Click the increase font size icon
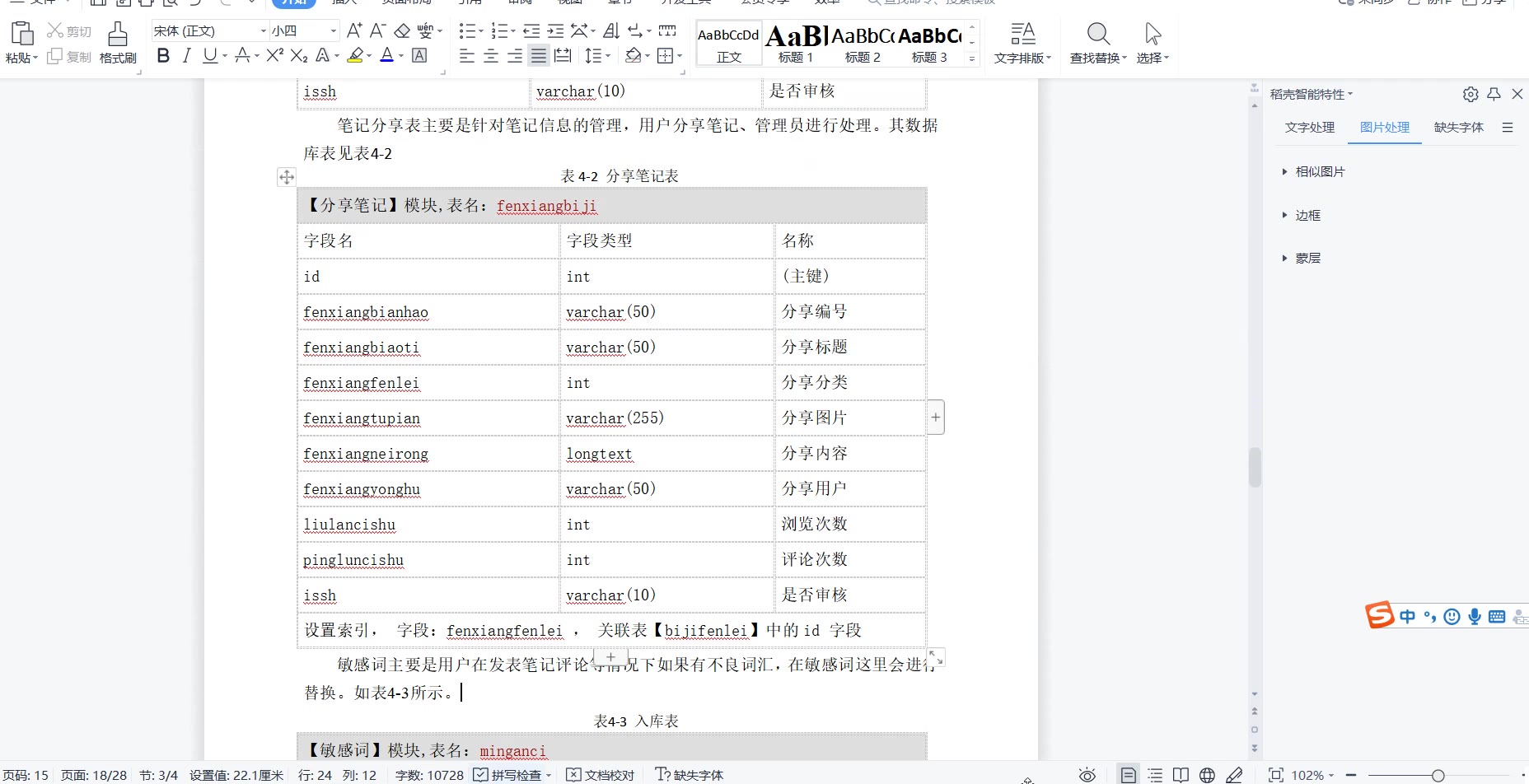Viewport: 1529px width, 784px height. pyautogui.click(x=354, y=31)
